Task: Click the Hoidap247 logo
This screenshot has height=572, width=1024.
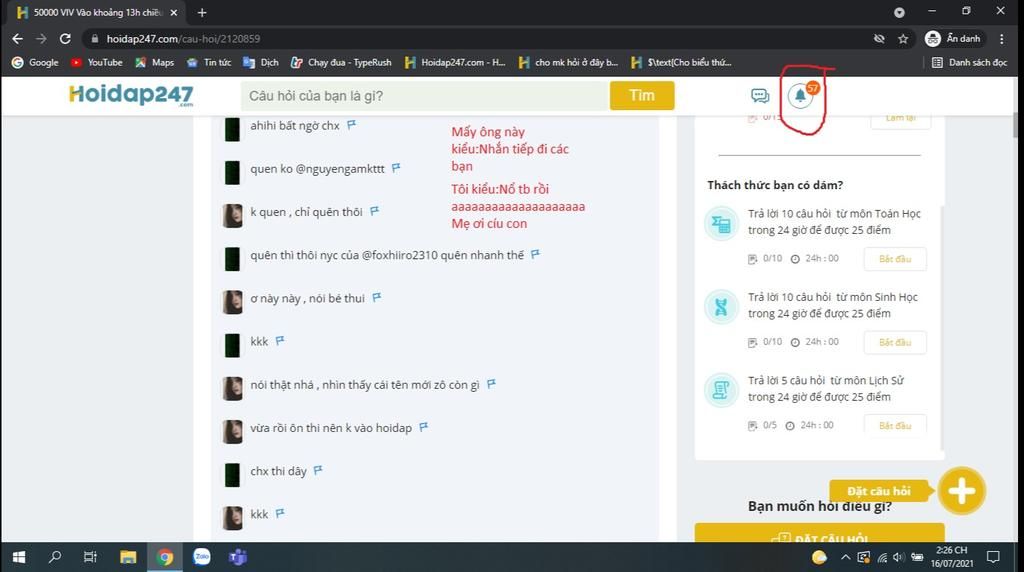Action: point(131,95)
